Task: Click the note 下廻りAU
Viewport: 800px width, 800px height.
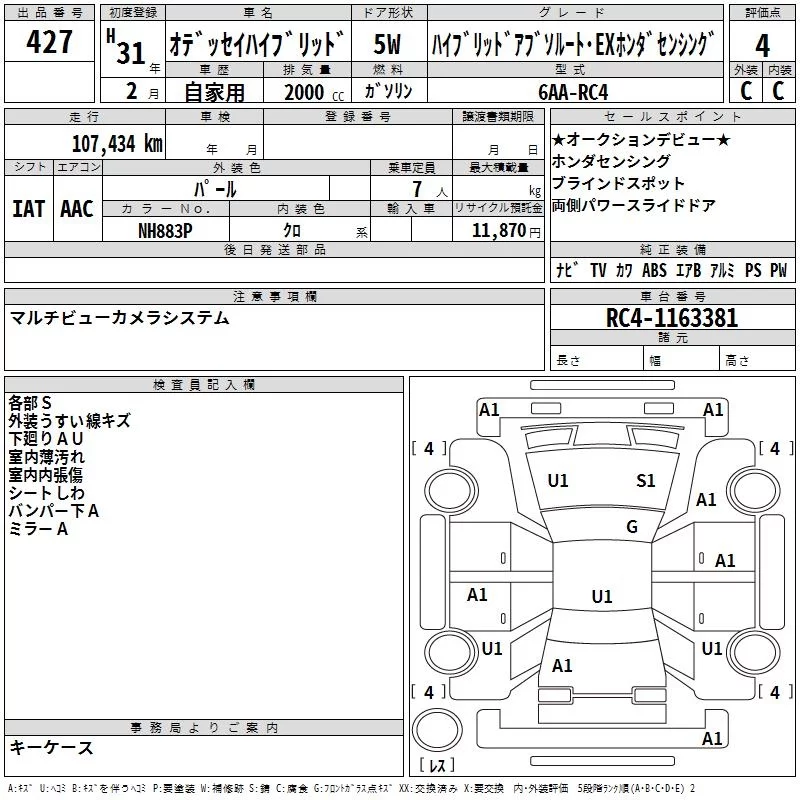Action: coord(45,438)
